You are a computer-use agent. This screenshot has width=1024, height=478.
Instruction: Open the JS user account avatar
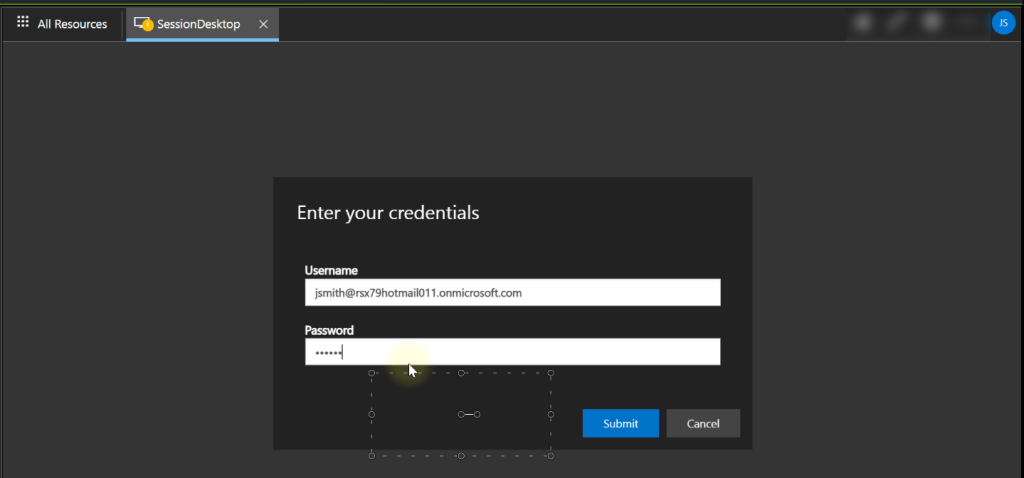tap(1003, 23)
